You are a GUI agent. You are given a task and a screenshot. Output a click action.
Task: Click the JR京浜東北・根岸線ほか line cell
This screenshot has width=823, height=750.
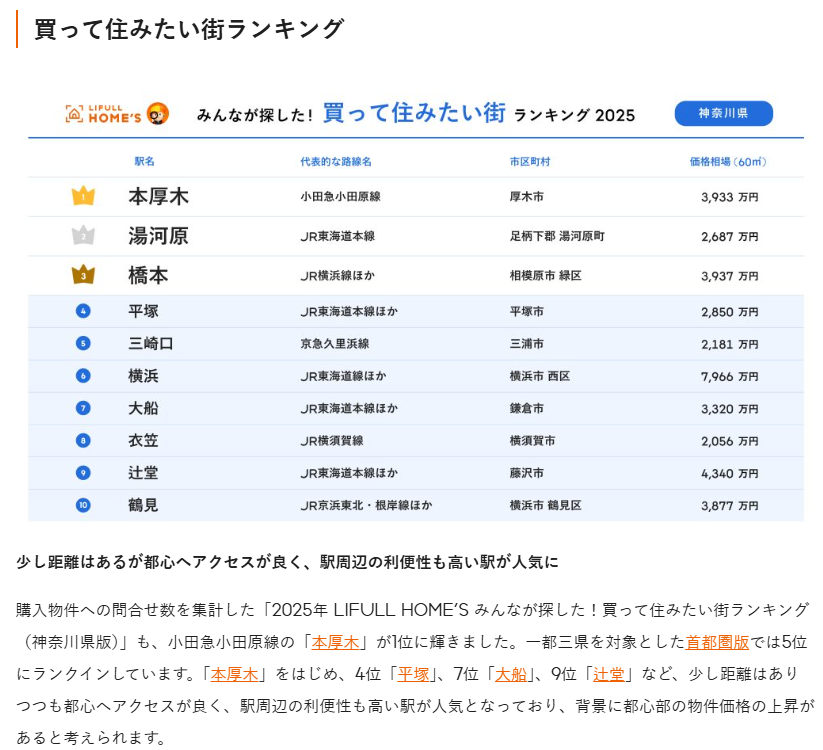366,505
